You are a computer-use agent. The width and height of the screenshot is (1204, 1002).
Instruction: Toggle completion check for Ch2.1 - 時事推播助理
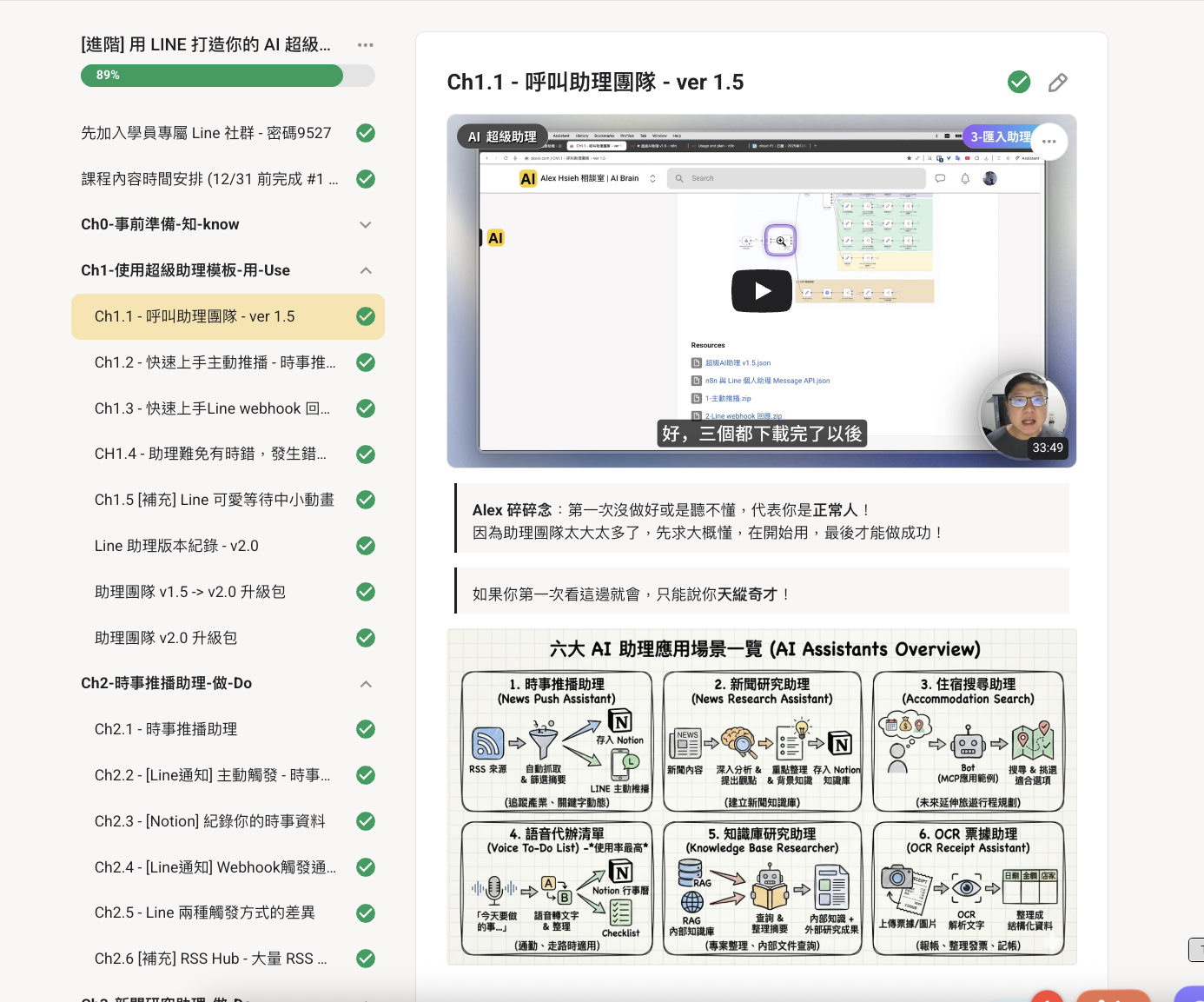(x=366, y=729)
